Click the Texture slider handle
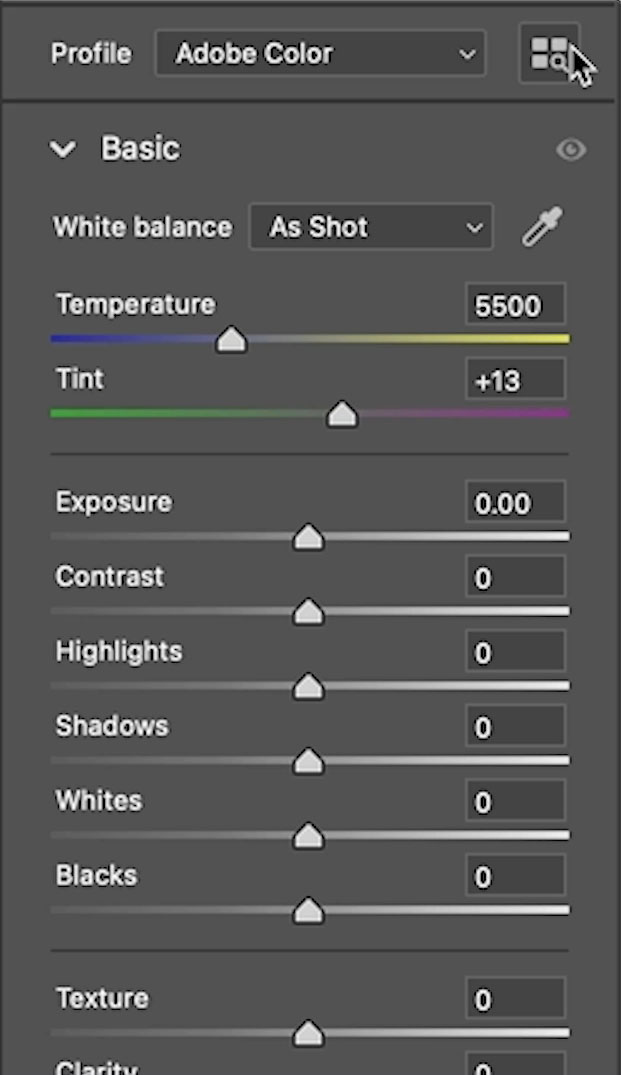The height and width of the screenshot is (1075, 621). pyautogui.click(x=308, y=1033)
